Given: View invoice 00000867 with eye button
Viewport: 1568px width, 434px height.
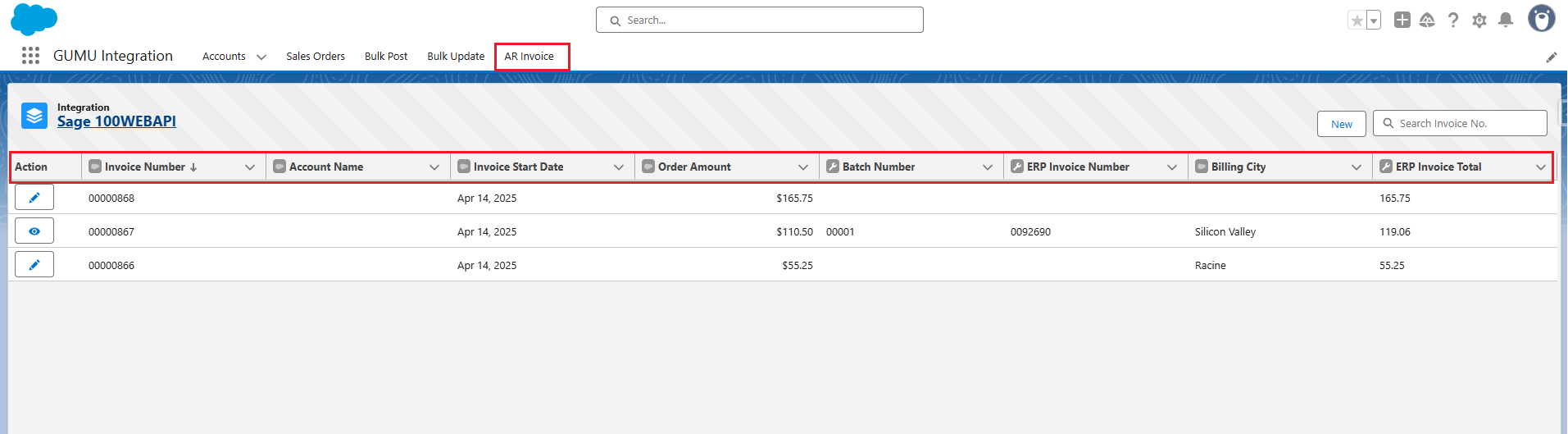Looking at the screenshot, I should (x=34, y=231).
